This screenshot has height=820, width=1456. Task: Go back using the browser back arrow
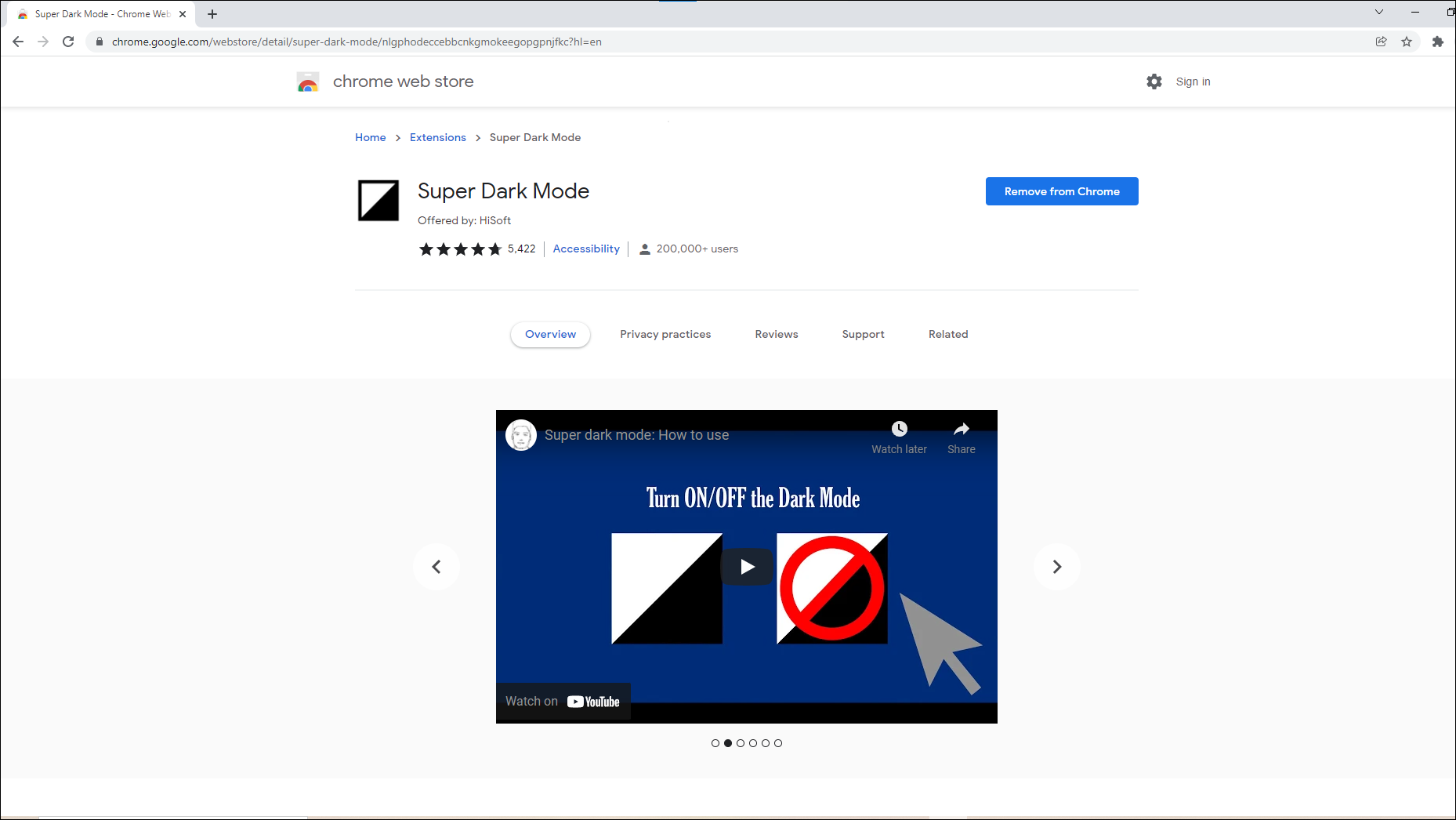coord(18,42)
